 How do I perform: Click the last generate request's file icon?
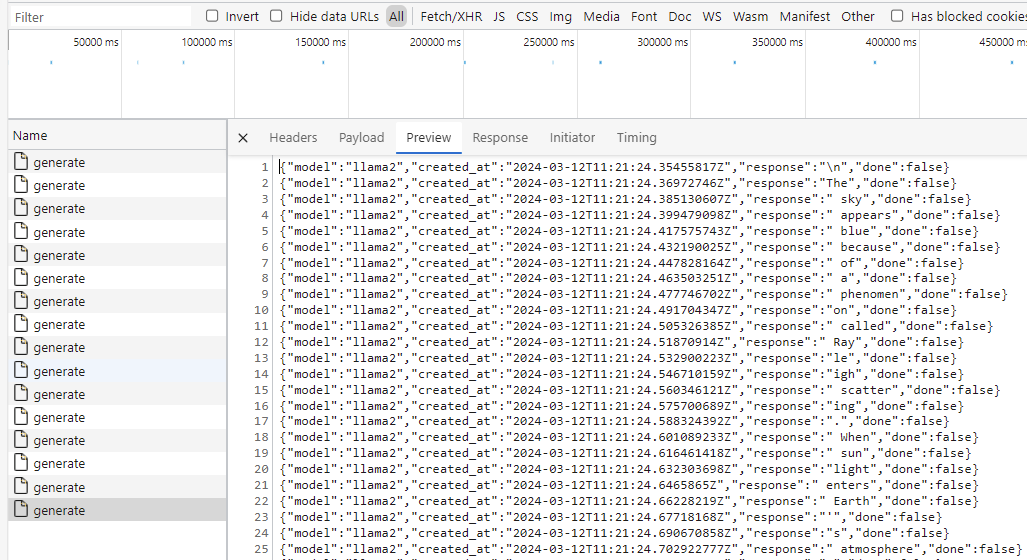pos(22,509)
